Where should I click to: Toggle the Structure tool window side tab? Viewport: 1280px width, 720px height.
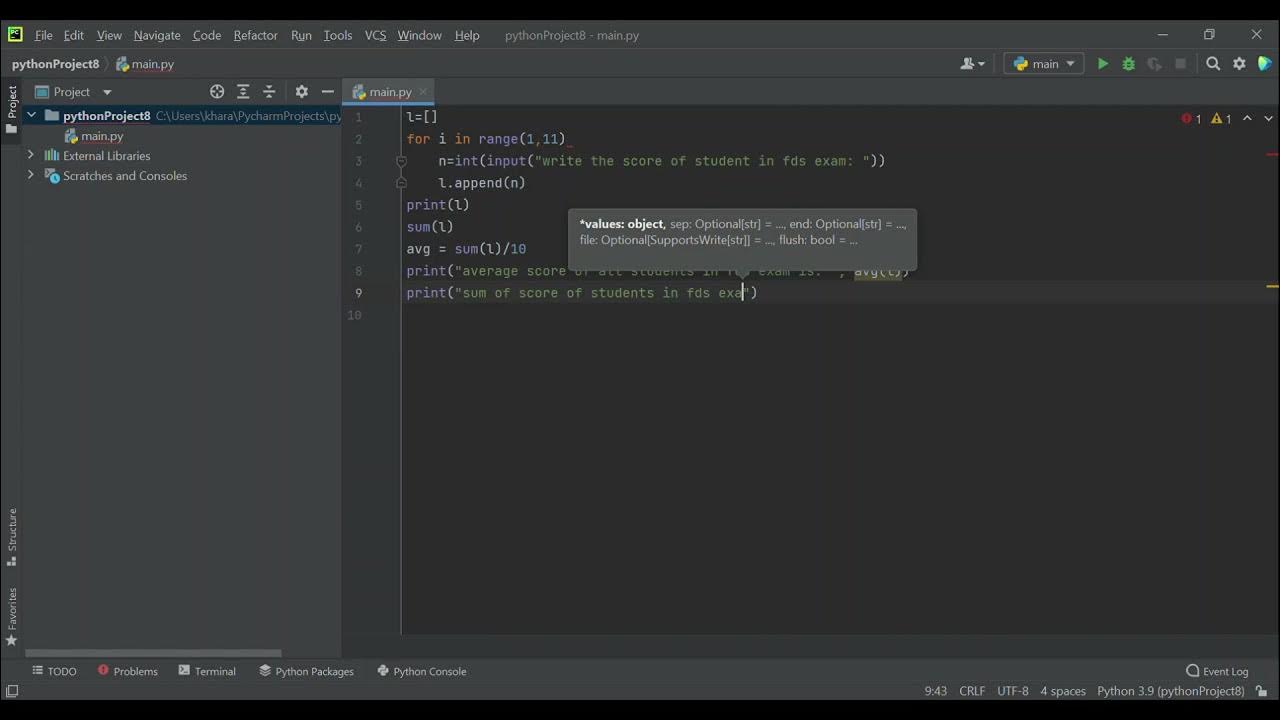(x=12, y=538)
